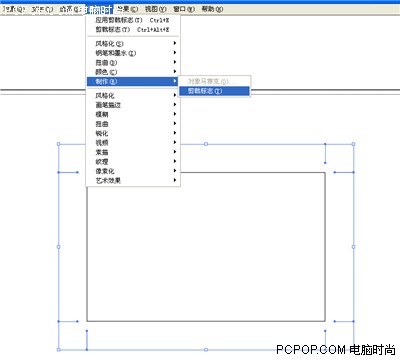Expand the 颜色(C) filter submenu

click(x=133, y=72)
